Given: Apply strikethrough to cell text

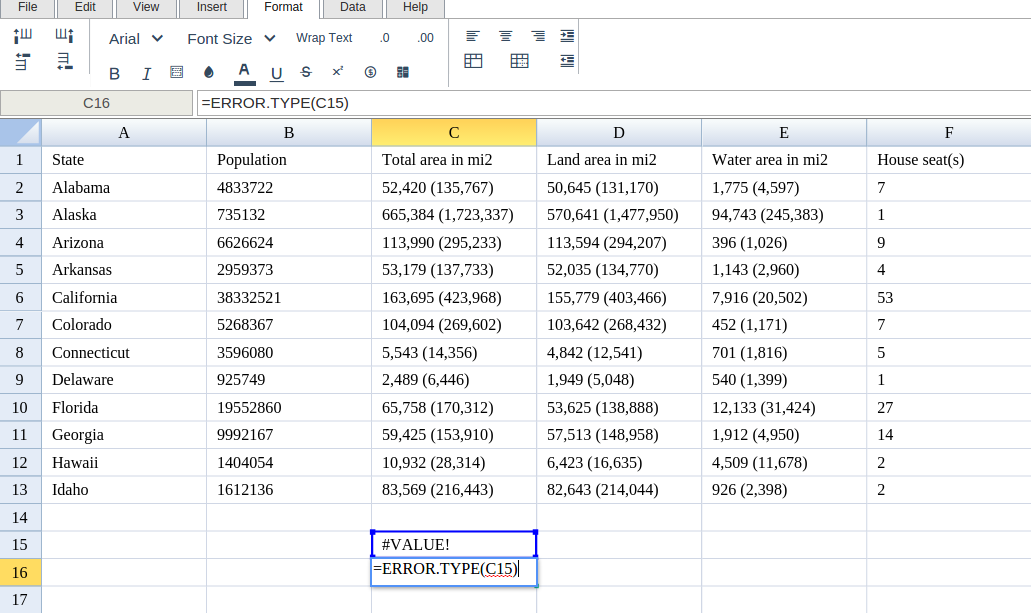Looking at the screenshot, I should click(306, 72).
